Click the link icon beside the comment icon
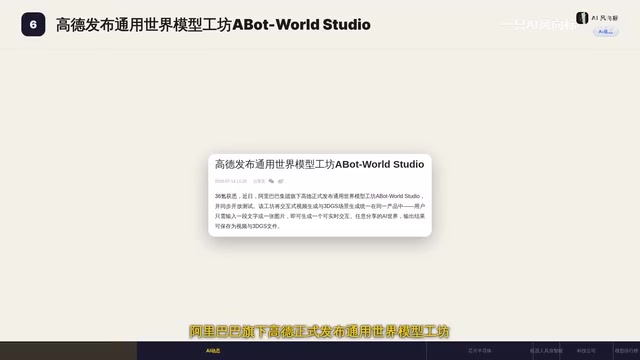Screen dimensions: 640x360 click(x=281, y=181)
